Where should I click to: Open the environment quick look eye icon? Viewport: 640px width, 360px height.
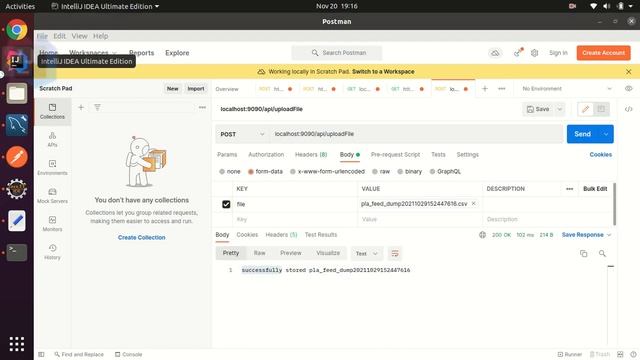[x=629, y=89]
